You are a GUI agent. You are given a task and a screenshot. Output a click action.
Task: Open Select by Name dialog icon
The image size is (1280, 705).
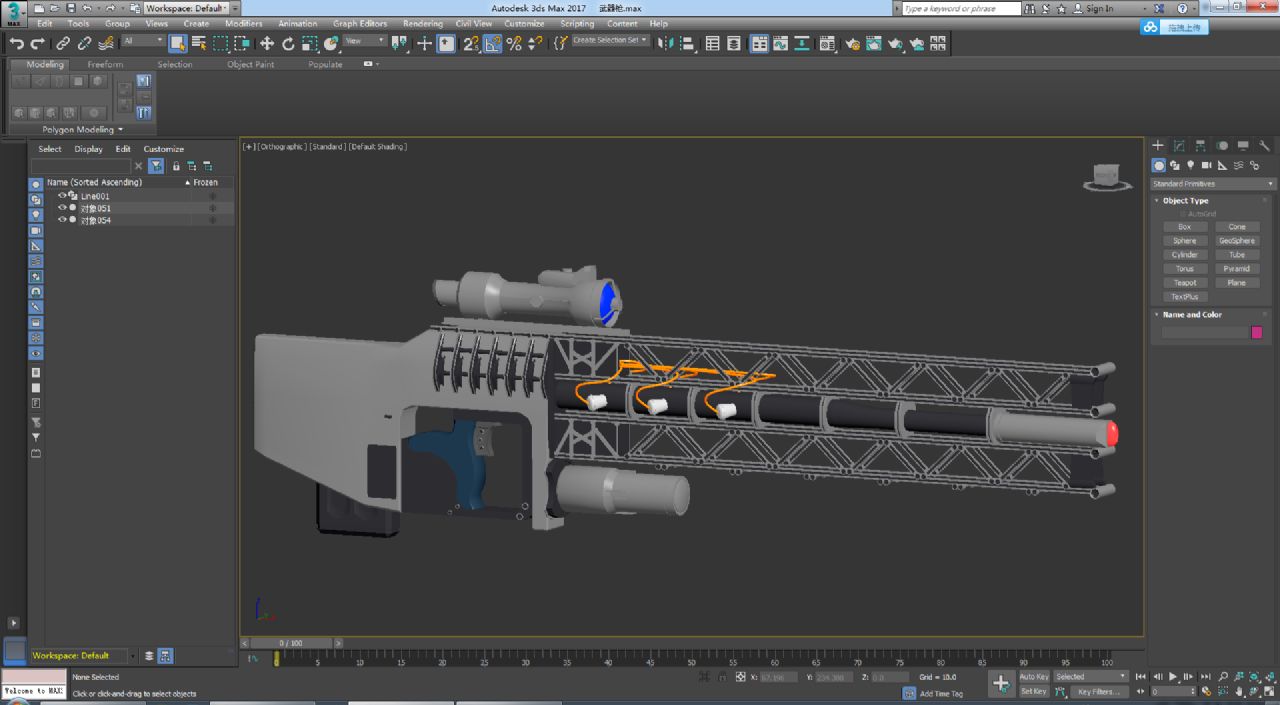199,43
